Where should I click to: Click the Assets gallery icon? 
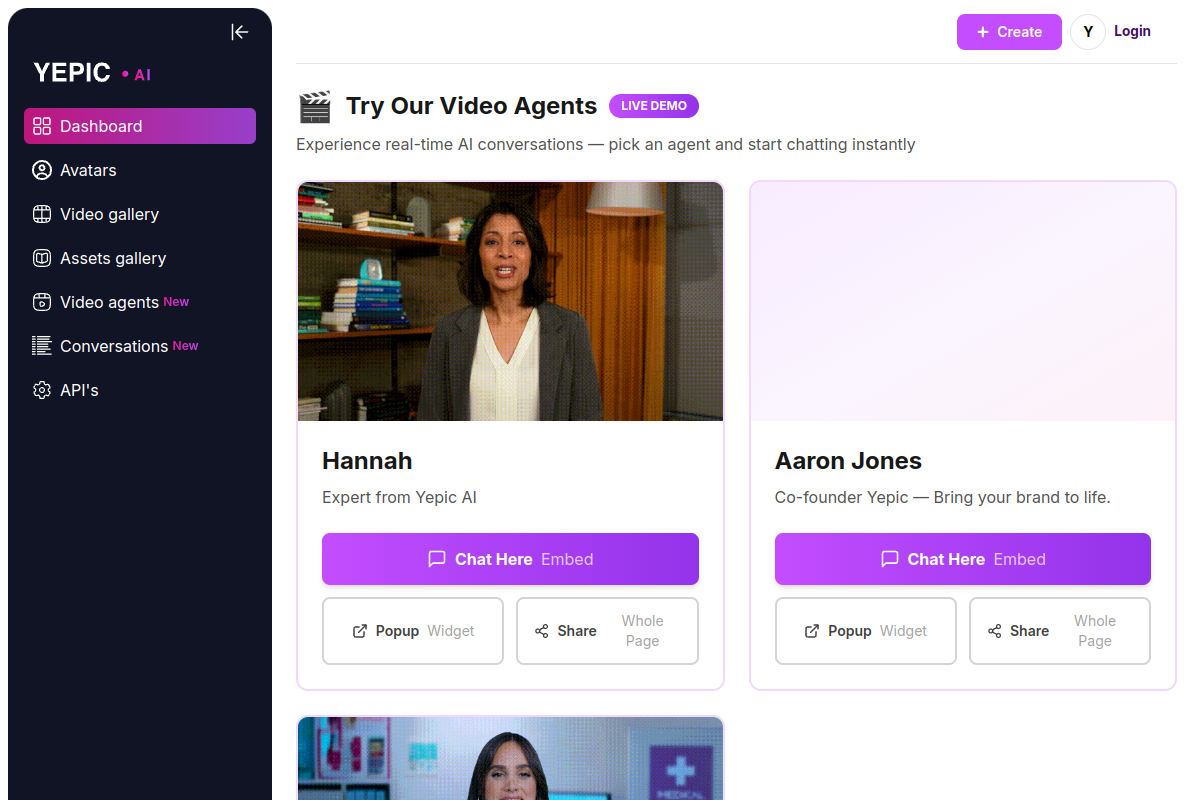click(x=42, y=258)
